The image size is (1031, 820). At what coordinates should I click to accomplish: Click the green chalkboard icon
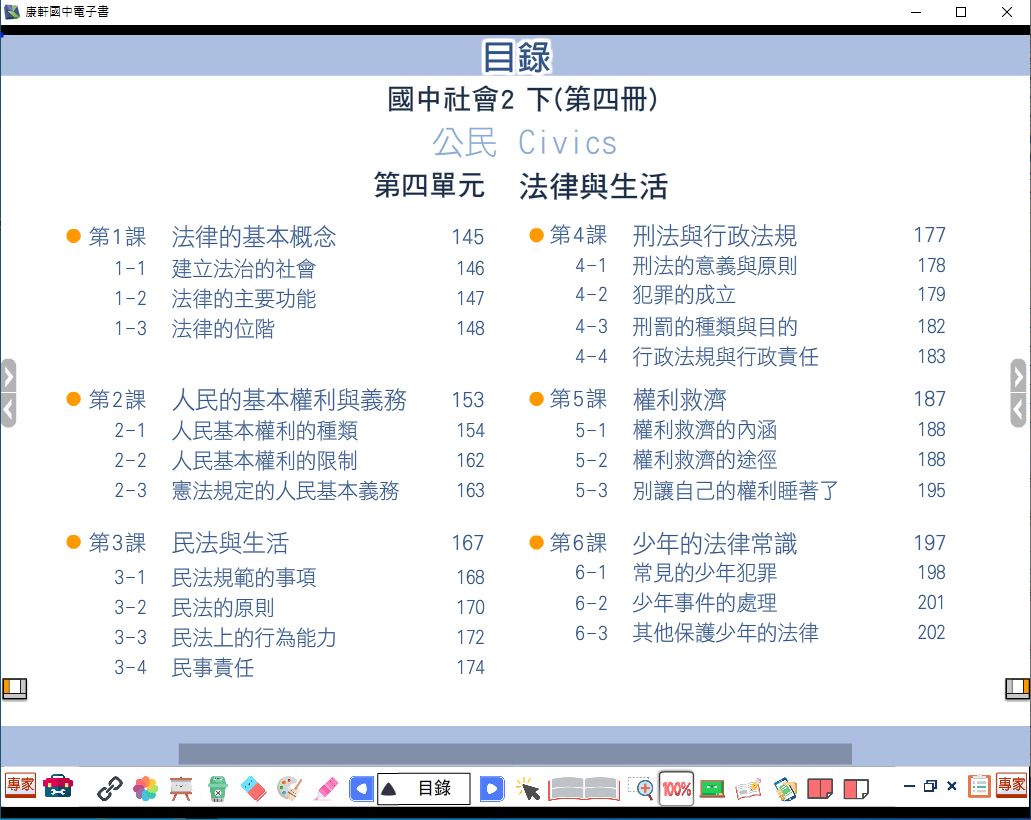[x=712, y=788]
